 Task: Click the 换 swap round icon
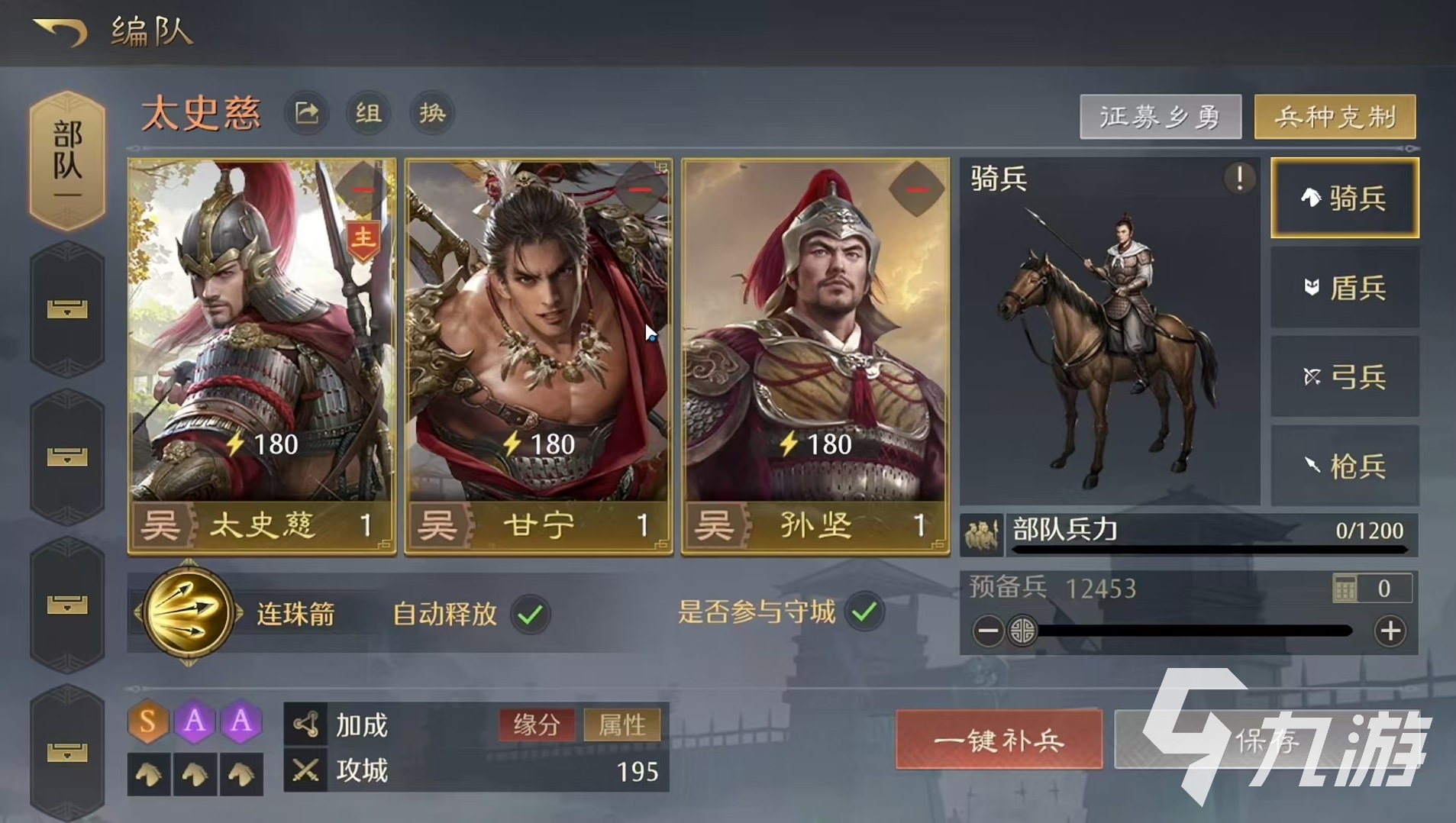click(x=432, y=114)
